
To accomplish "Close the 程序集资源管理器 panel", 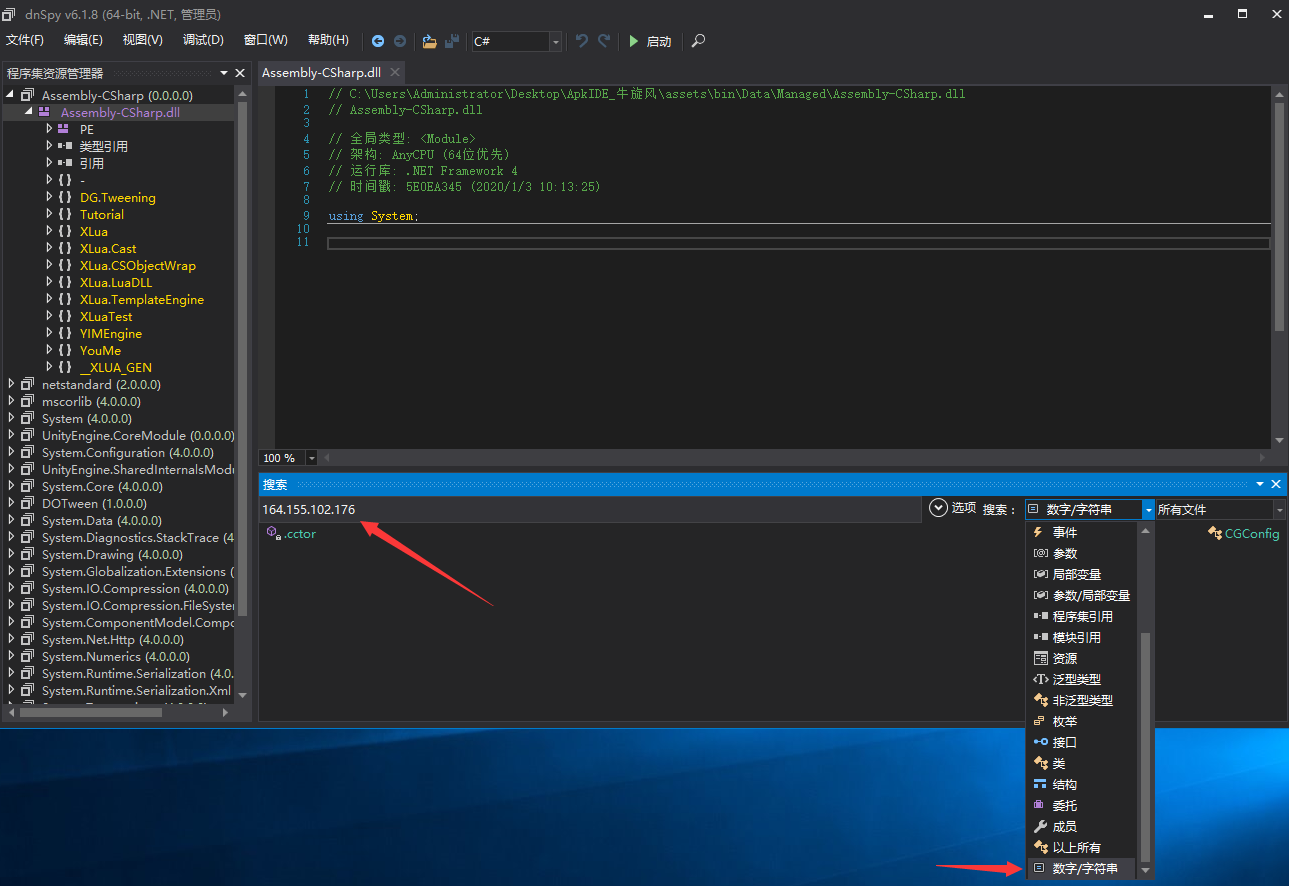I will tap(240, 73).
